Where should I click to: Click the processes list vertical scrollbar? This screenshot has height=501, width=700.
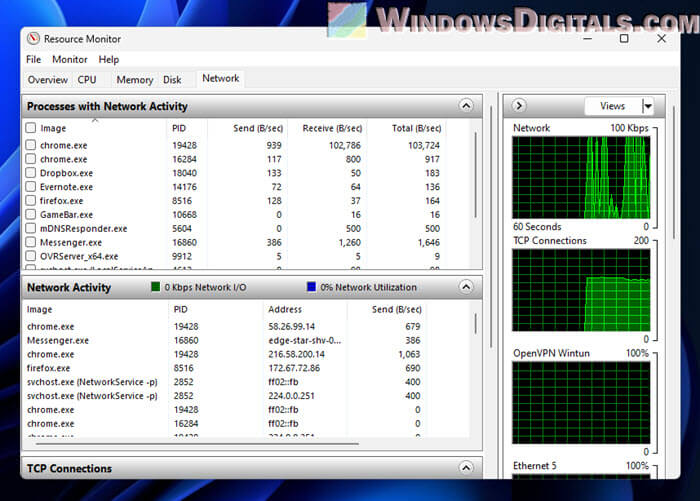coord(475,175)
